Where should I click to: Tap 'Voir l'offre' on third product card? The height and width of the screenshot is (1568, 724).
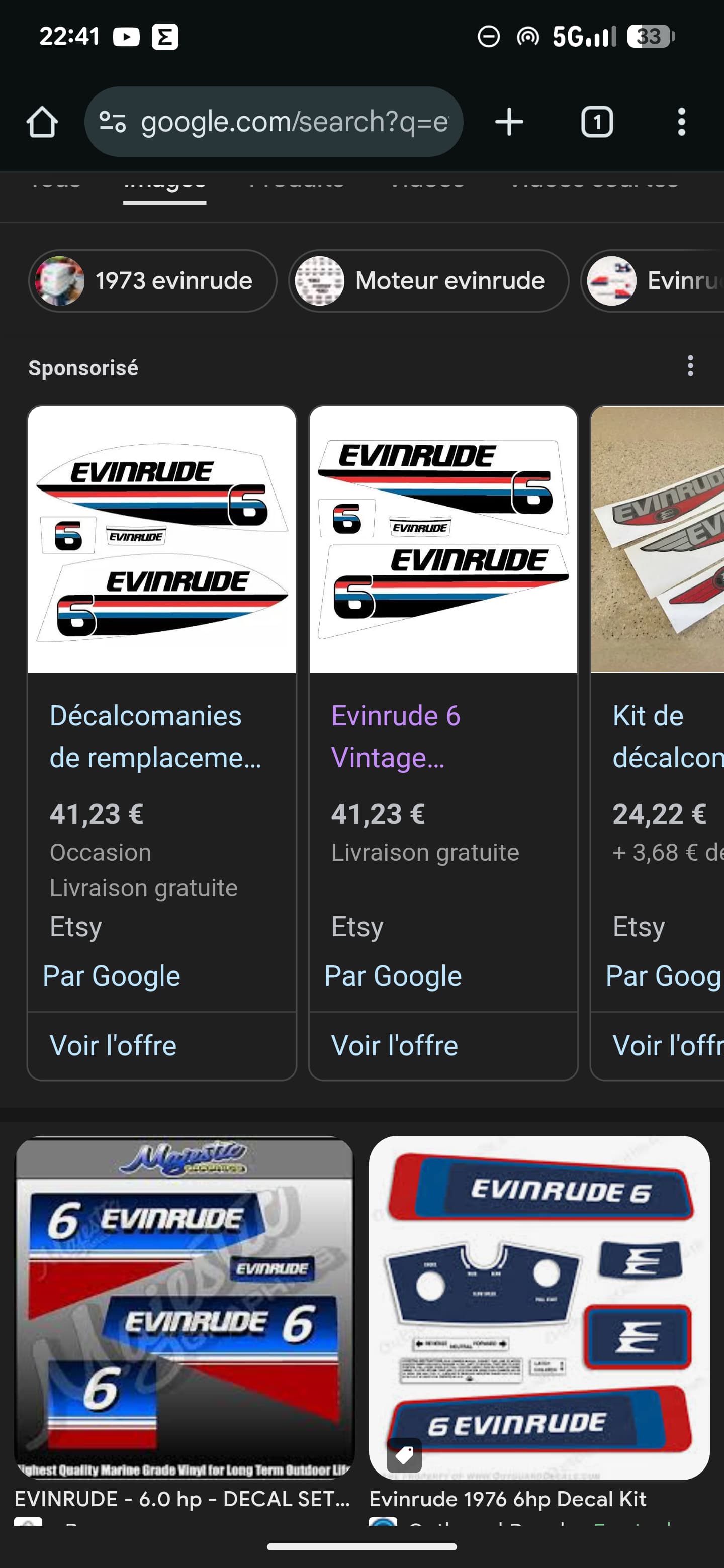pyautogui.click(x=668, y=1046)
